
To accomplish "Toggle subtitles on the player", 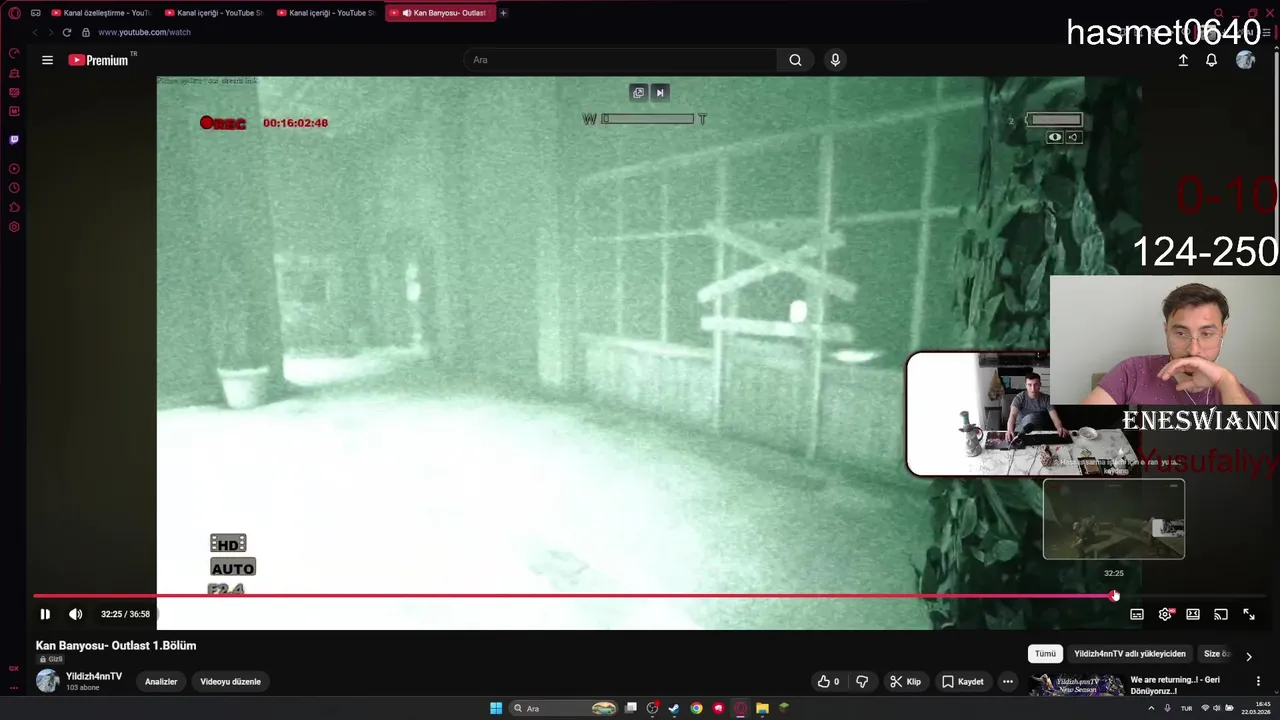I will point(1137,614).
